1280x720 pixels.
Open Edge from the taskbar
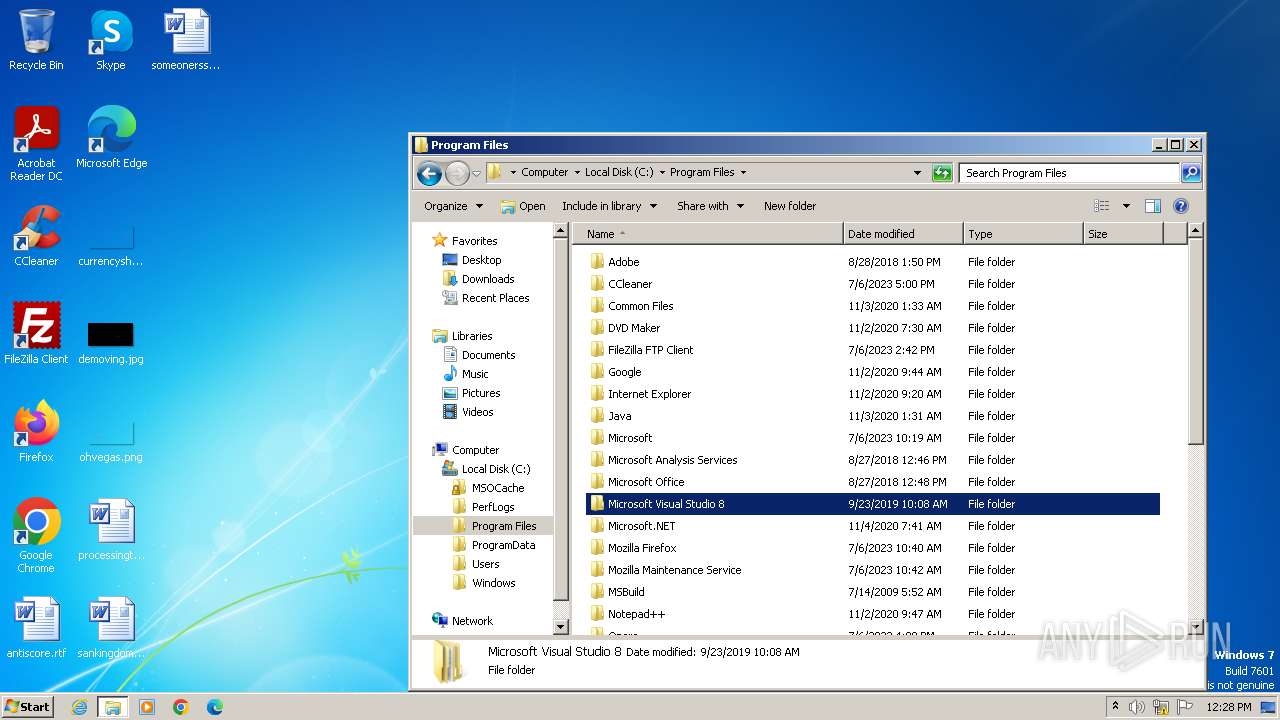215,707
